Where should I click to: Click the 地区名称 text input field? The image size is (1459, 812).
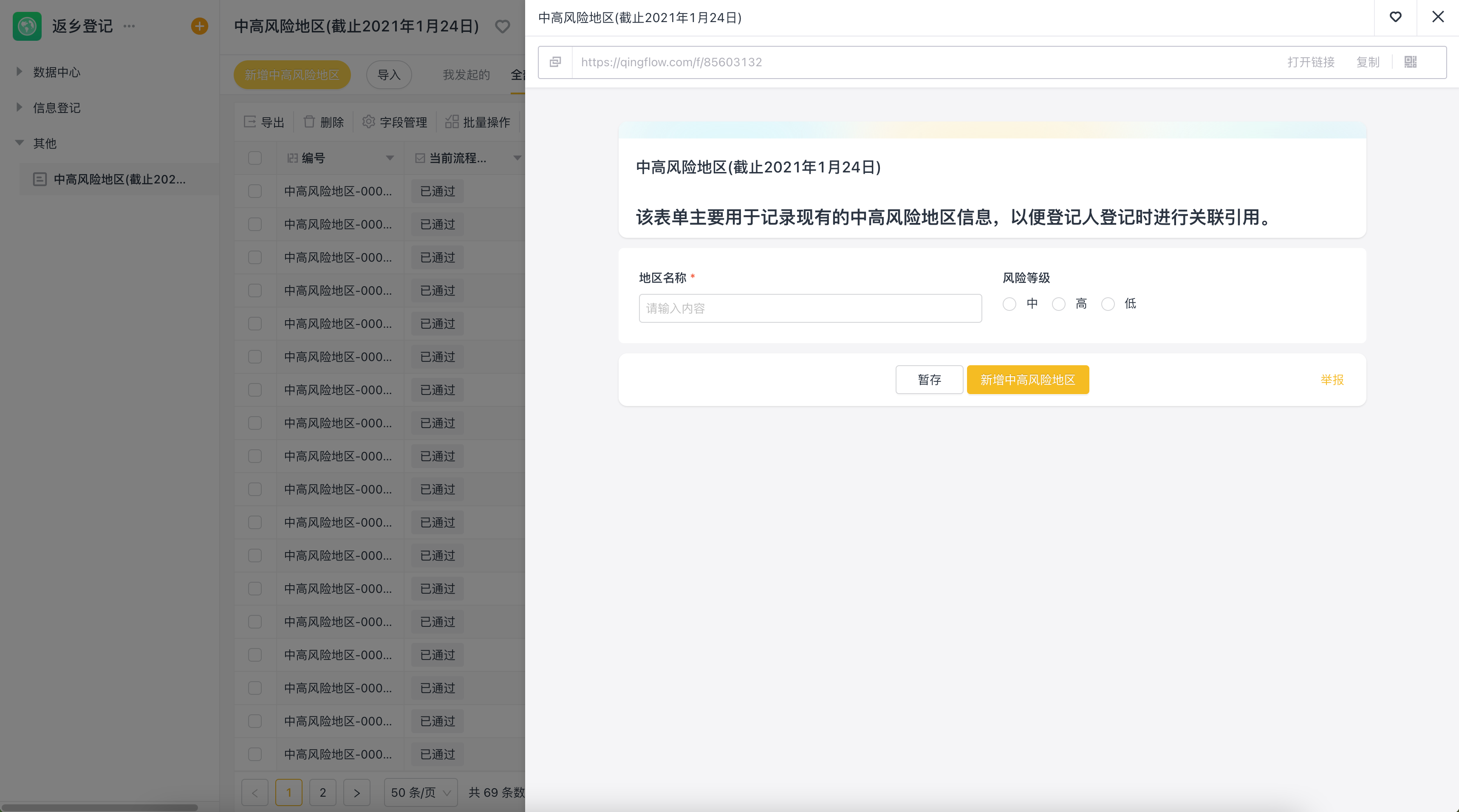(810, 309)
